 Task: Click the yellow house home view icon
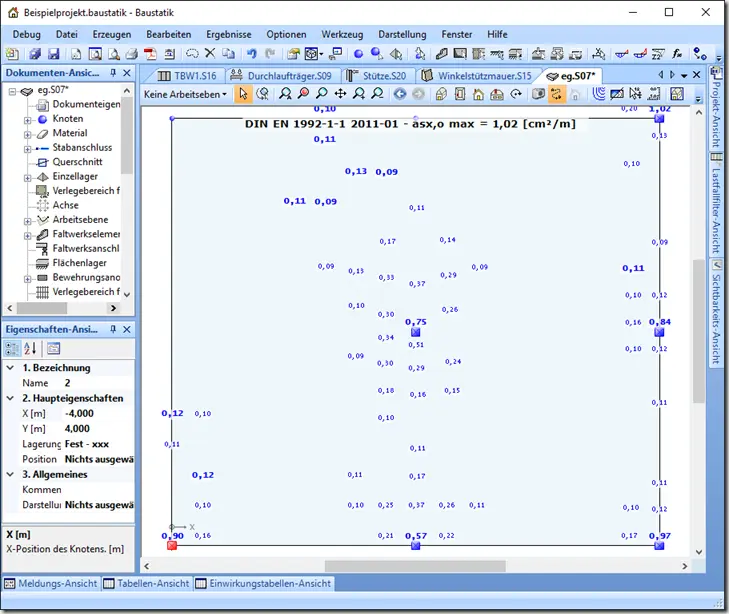coord(478,94)
